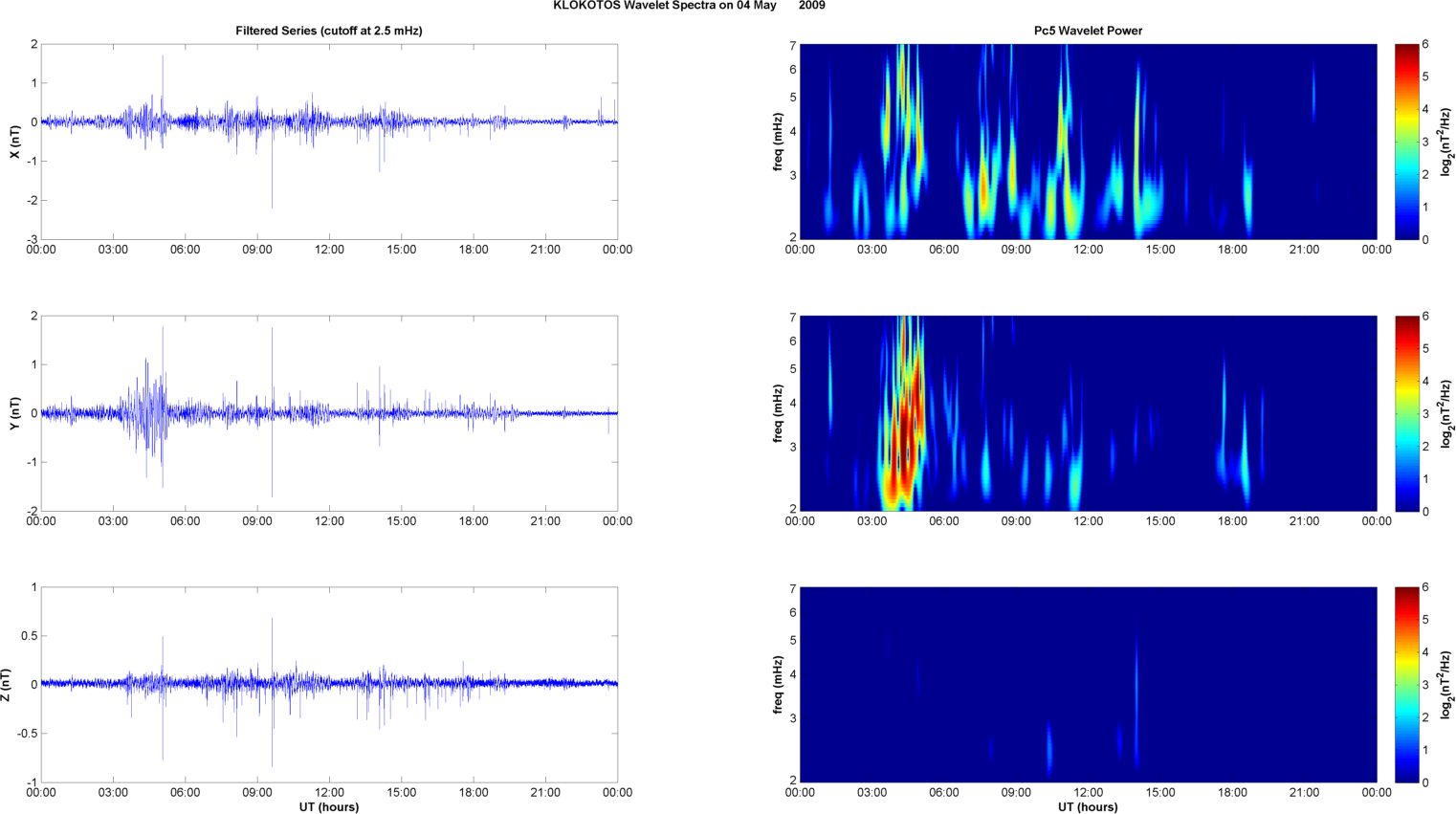This screenshot has width=1456, height=814.
Task: Click the '12:00' tick under the X time series
Action: coord(329,250)
